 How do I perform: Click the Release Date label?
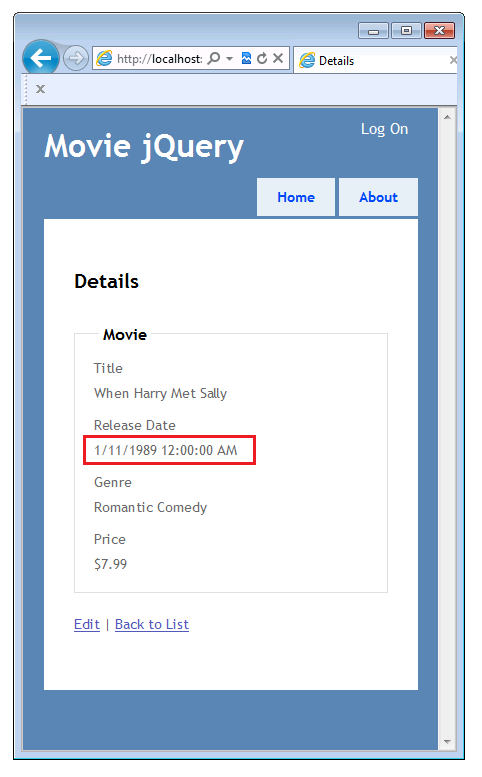point(135,425)
